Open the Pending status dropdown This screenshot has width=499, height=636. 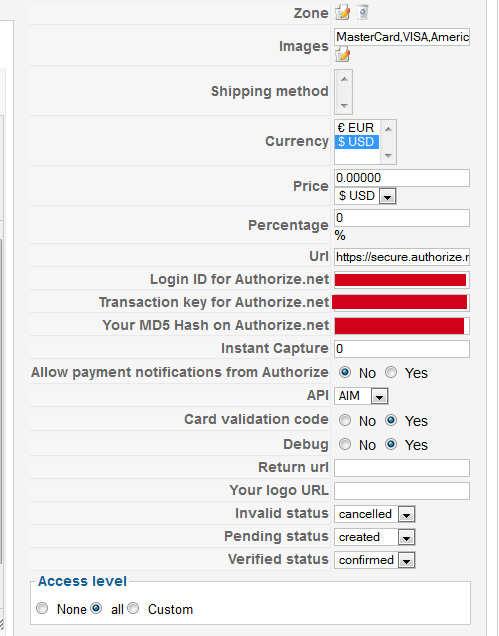pos(374,537)
